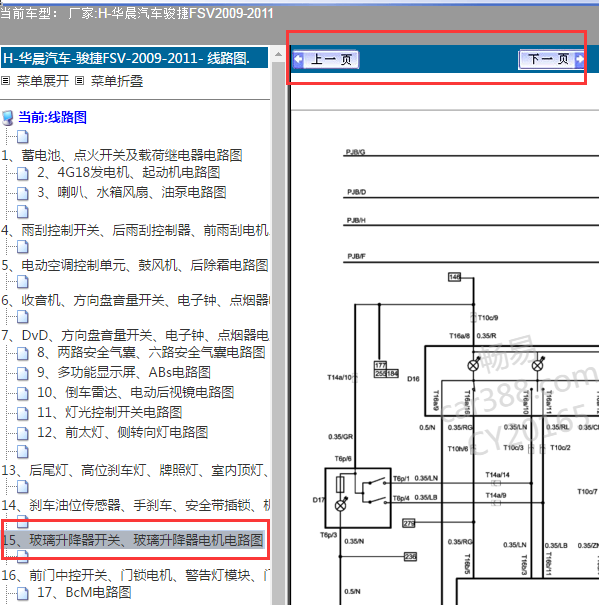
Task: Click the menu-collapse icon before 菜单折叠
Action: (79, 81)
